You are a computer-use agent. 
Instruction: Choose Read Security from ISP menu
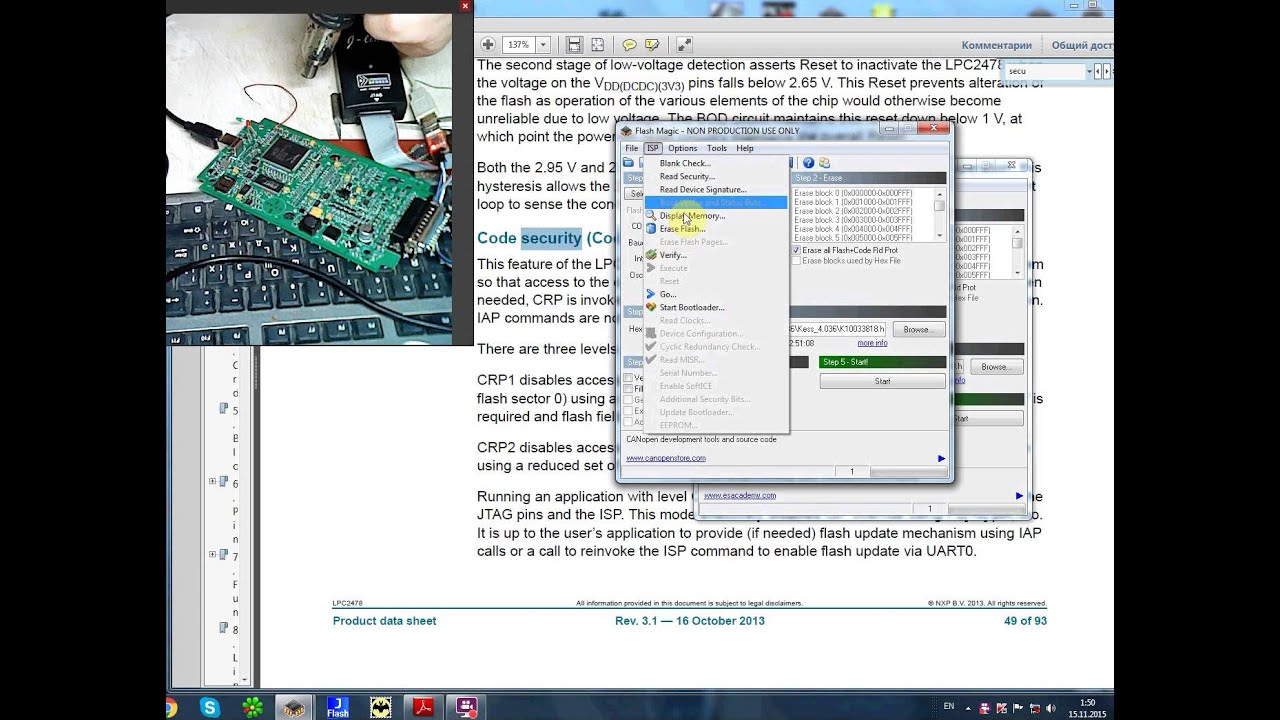tap(716, 176)
